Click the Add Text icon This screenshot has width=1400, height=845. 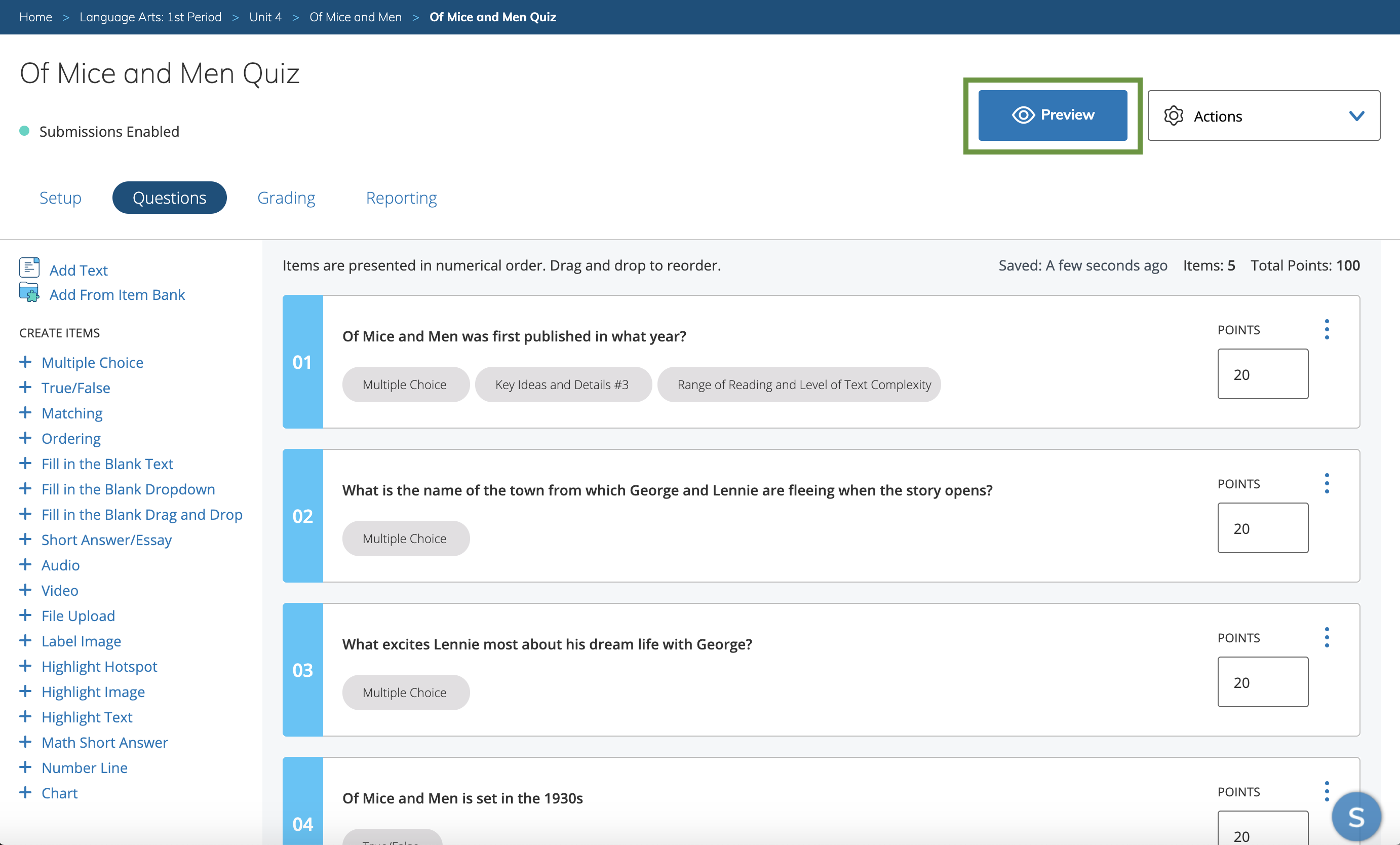(x=29, y=267)
